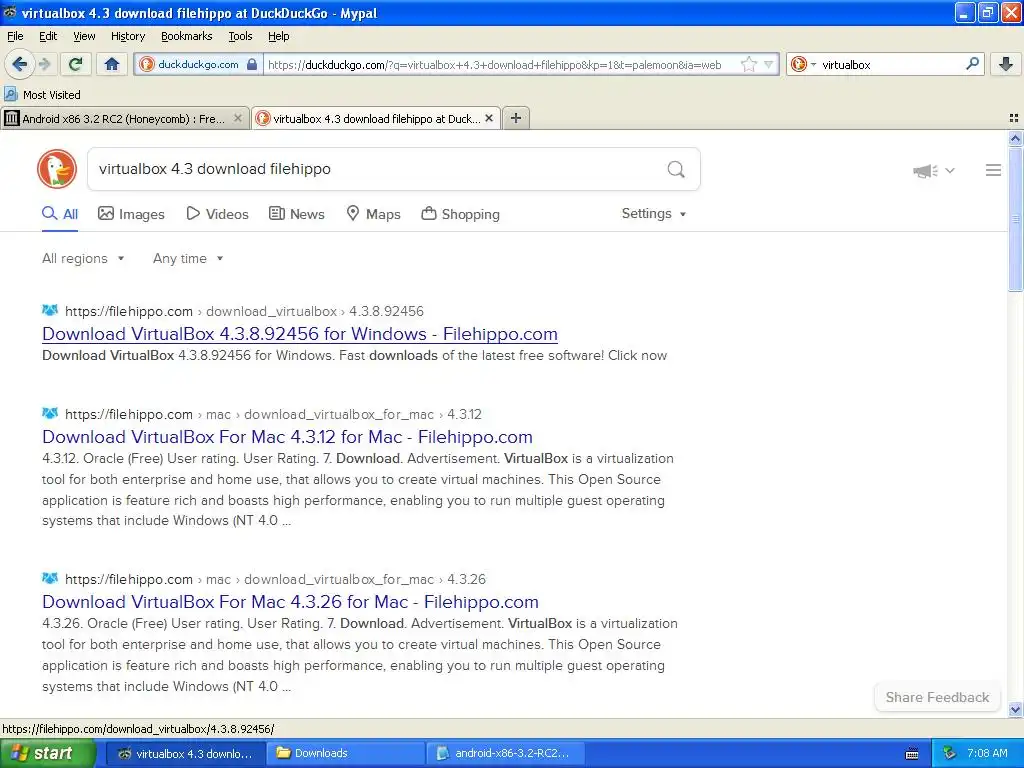Click the 7:08 AM clock

point(987,754)
